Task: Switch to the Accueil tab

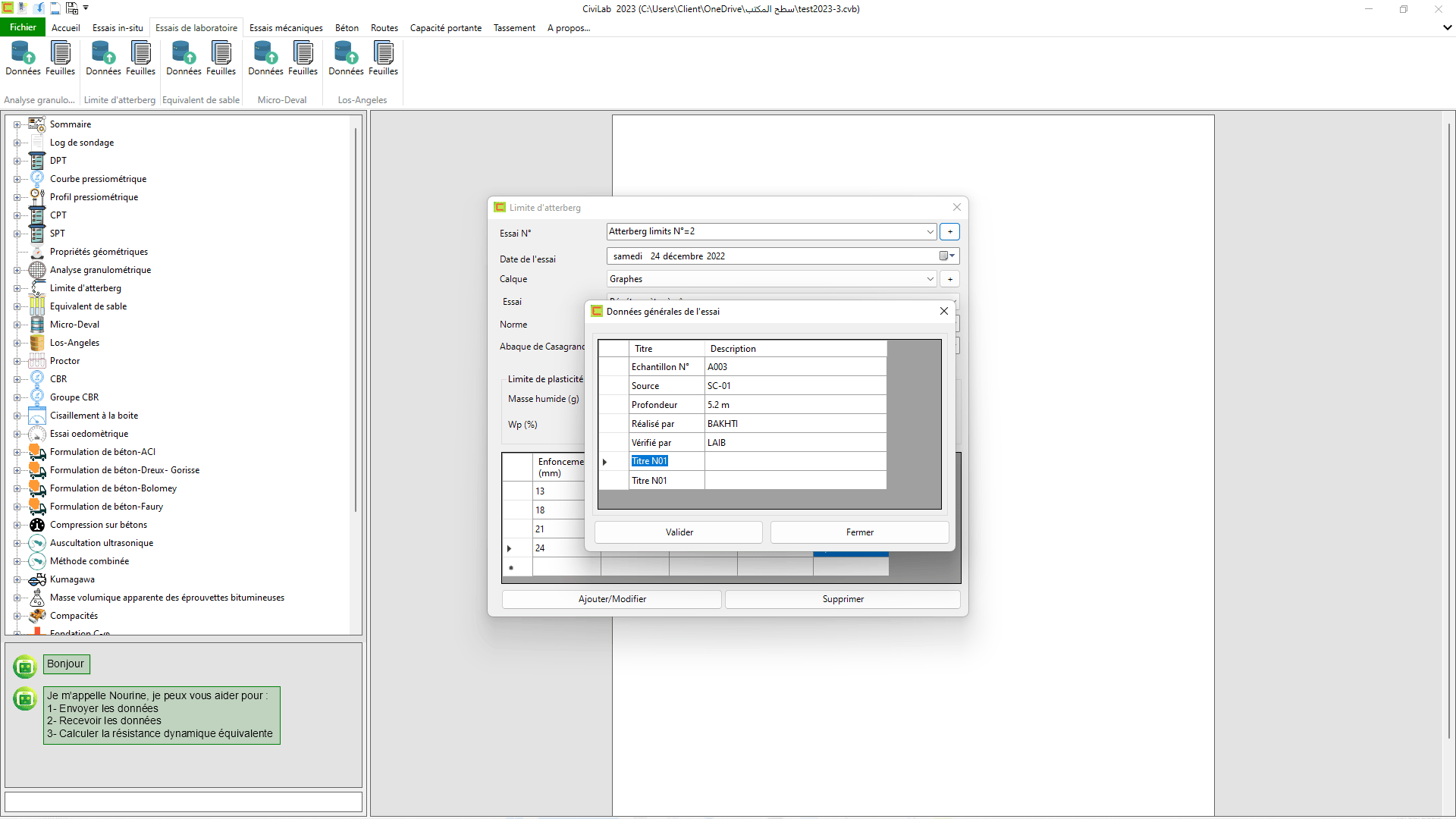Action: (66, 28)
